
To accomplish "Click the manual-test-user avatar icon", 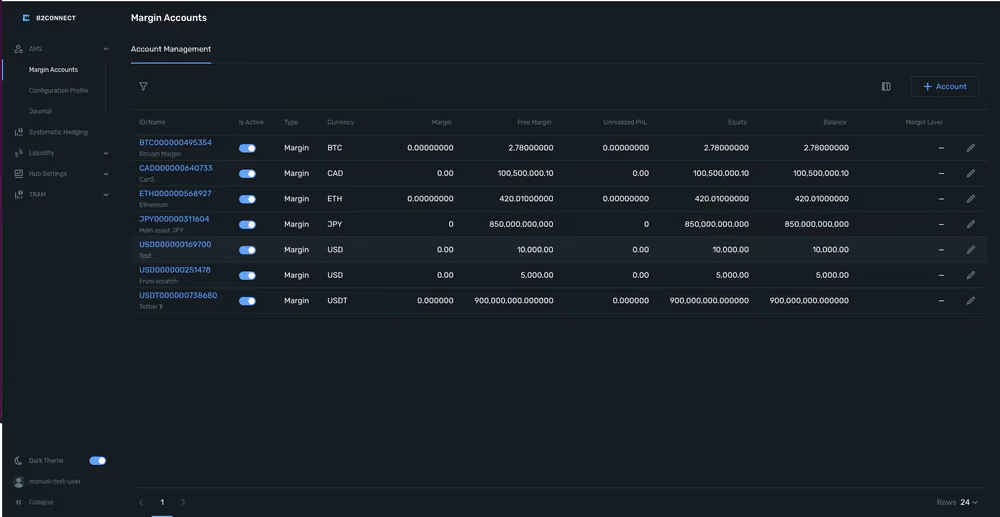I will (18, 481).
